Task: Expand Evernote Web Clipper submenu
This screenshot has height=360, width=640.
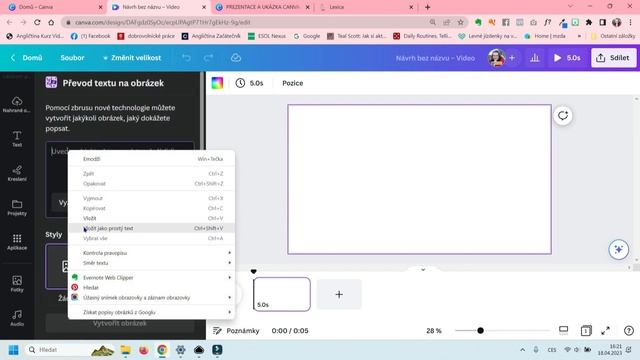Action: pos(151,278)
